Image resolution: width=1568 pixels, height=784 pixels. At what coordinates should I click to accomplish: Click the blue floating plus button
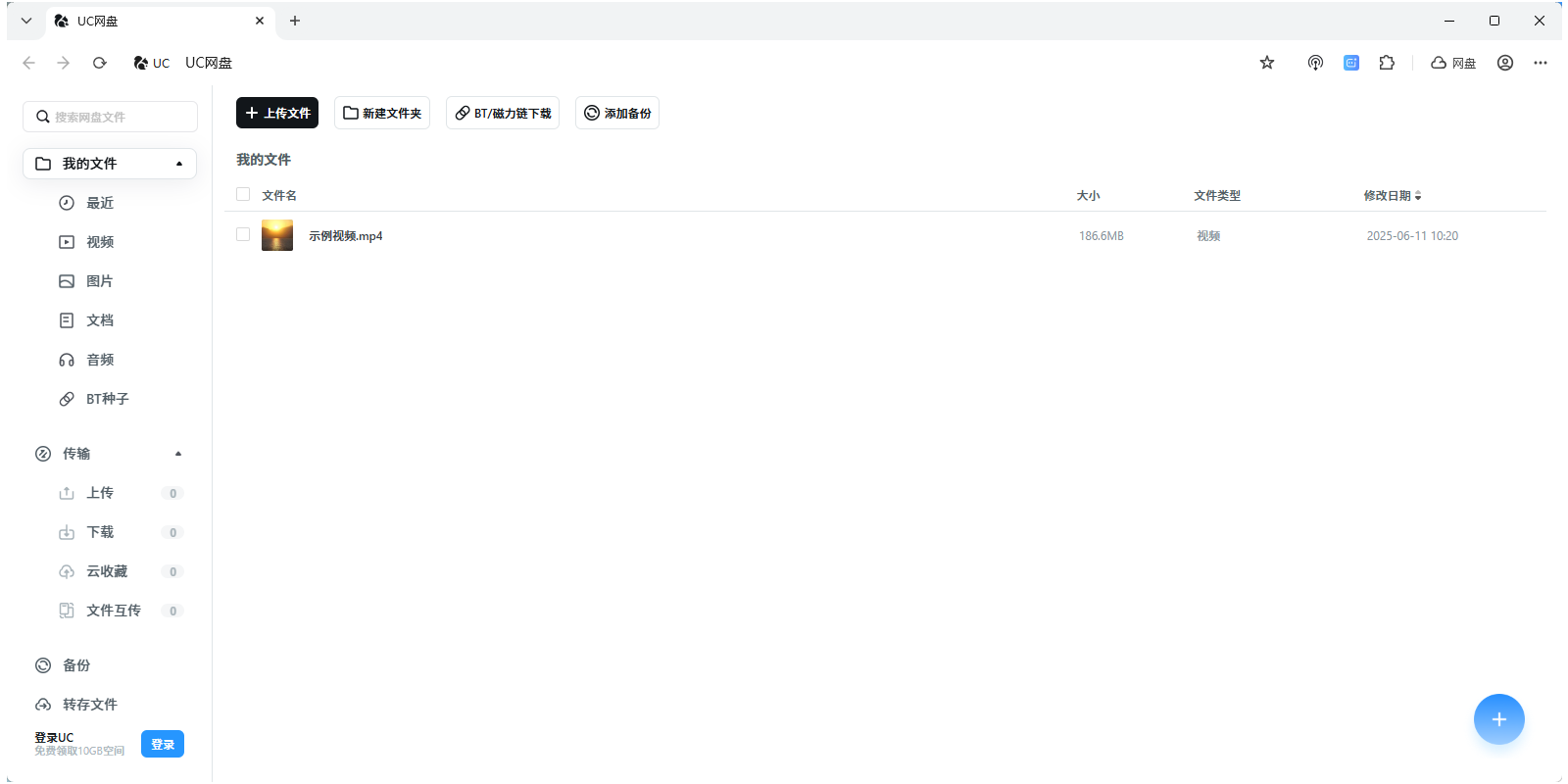click(x=1498, y=719)
